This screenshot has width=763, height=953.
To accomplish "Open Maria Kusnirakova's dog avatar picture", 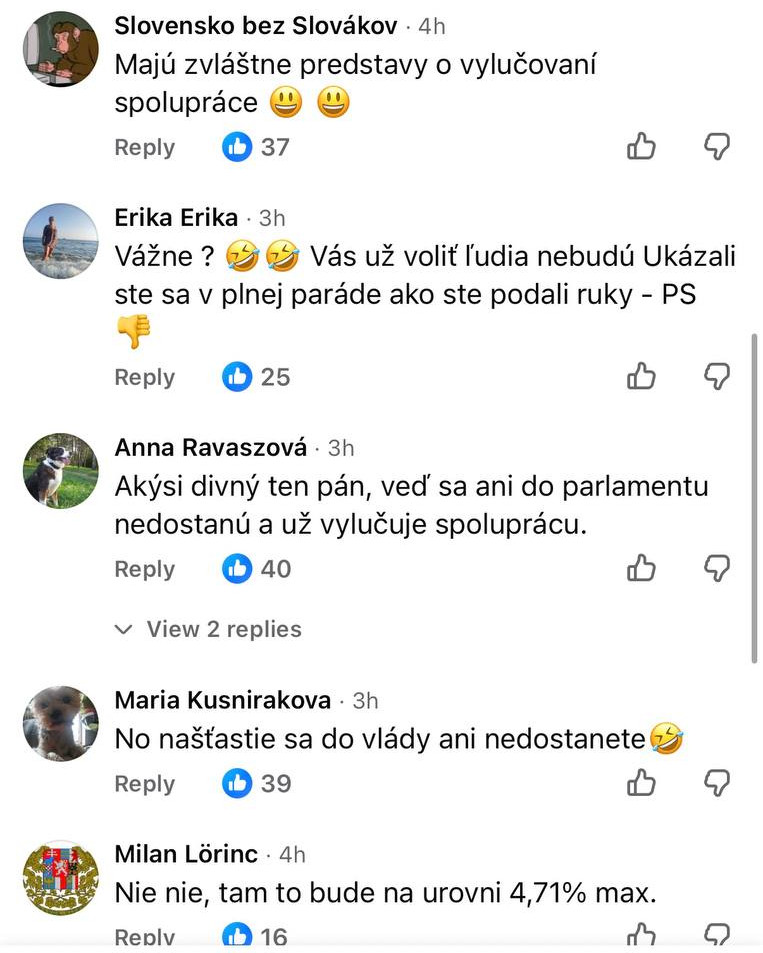I will 61,724.
